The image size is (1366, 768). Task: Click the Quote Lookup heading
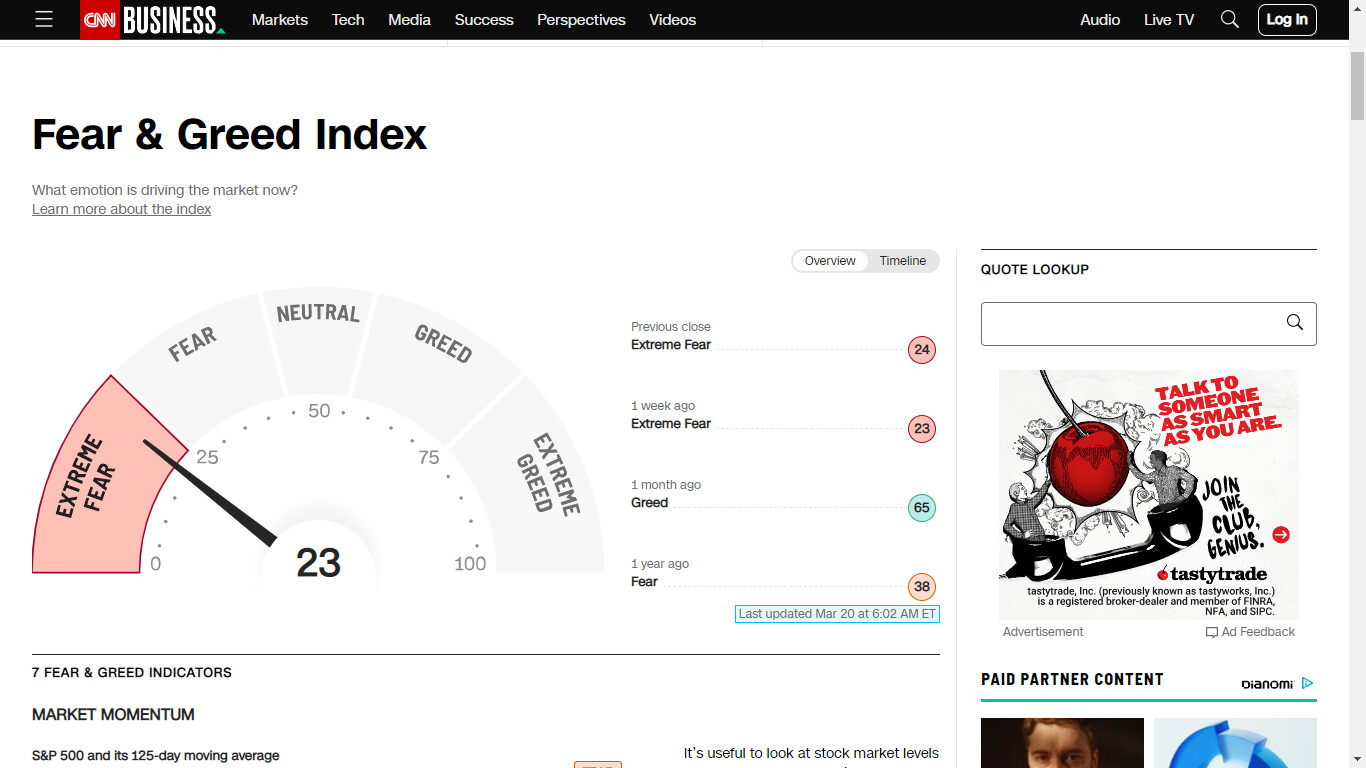pyautogui.click(x=1035, y=270)
